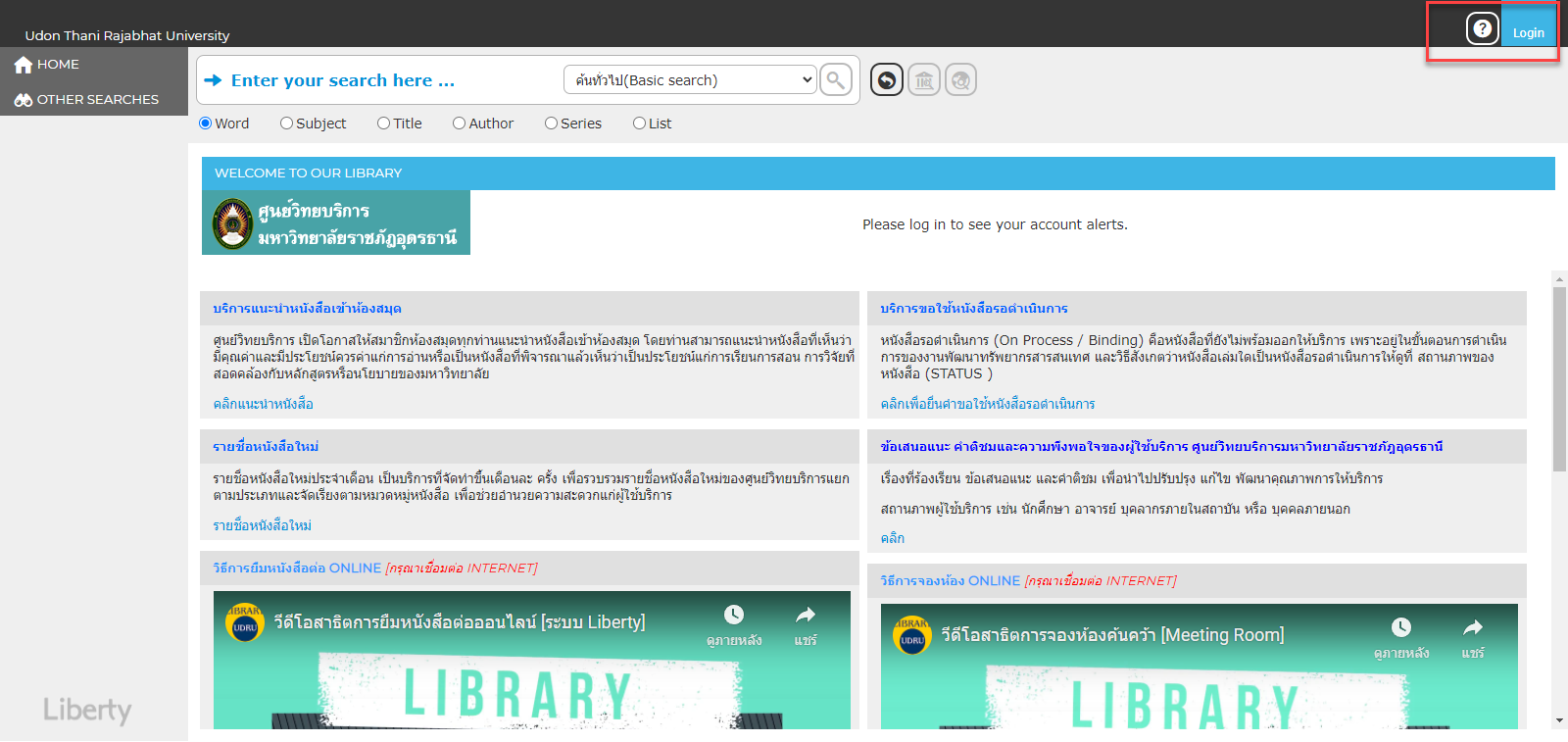Click the HOME house icon in sidebar
Image resolution: width=1568 pixels, height=742 pixels.
[x=24, y=65]
